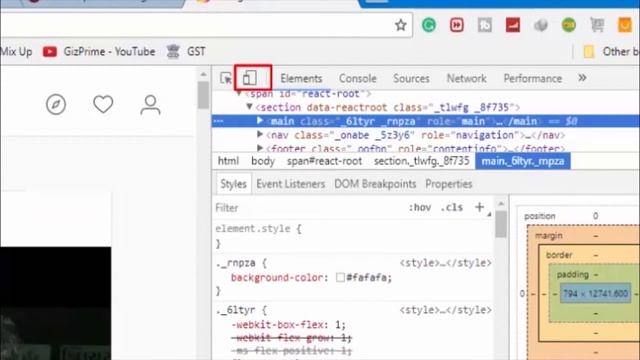Viewport: 640px width, 360px height.
Task: Collapse the span react-root node
Action: click(x=239, y=94)
